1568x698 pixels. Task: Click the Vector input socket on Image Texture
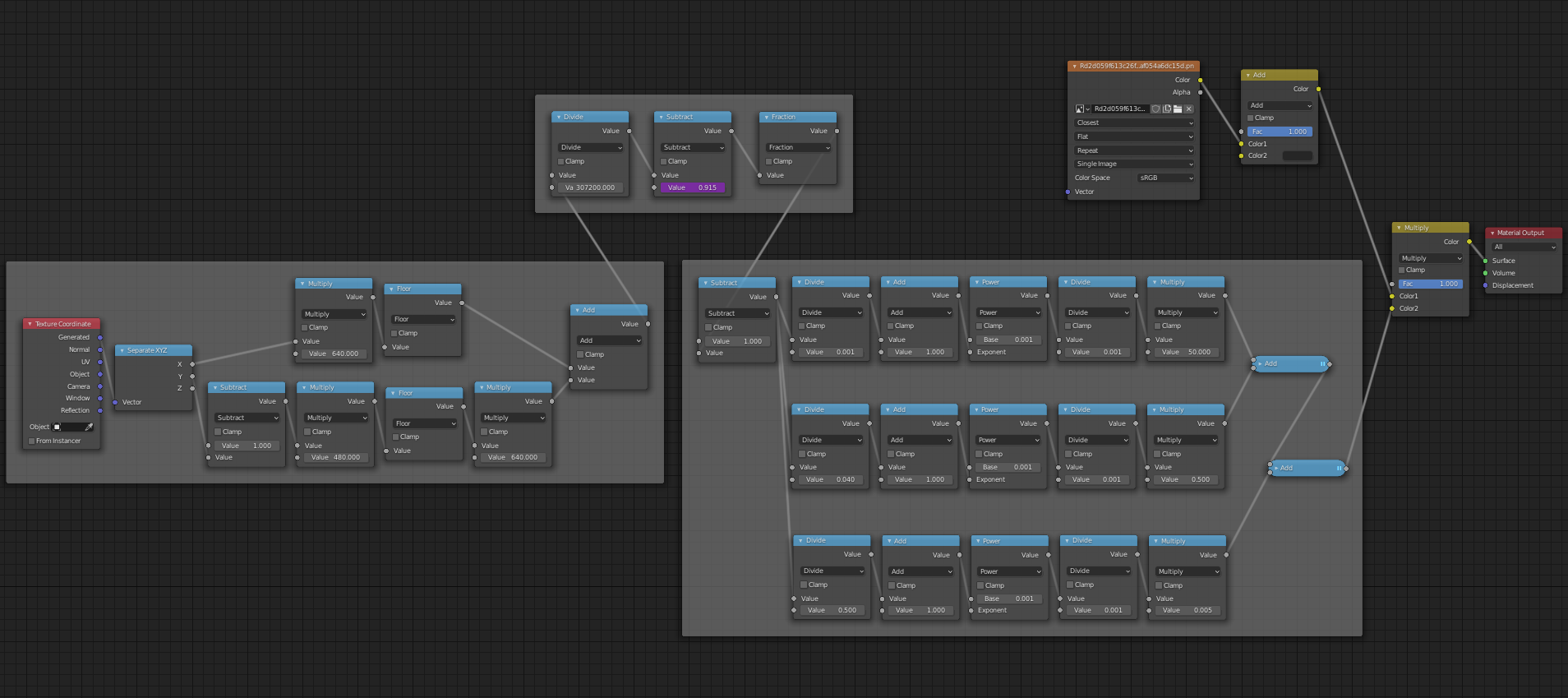(1068, 192)
